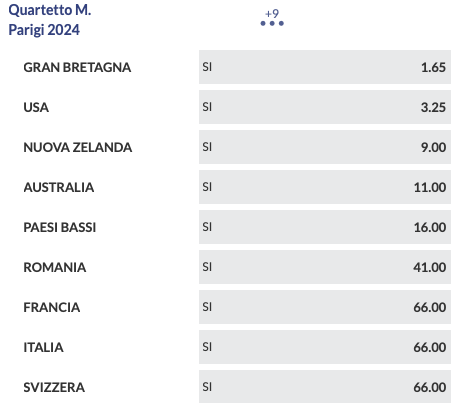Select Francia SI odds 66.00
Screen dimensions: 453x403
click(325, 307)
